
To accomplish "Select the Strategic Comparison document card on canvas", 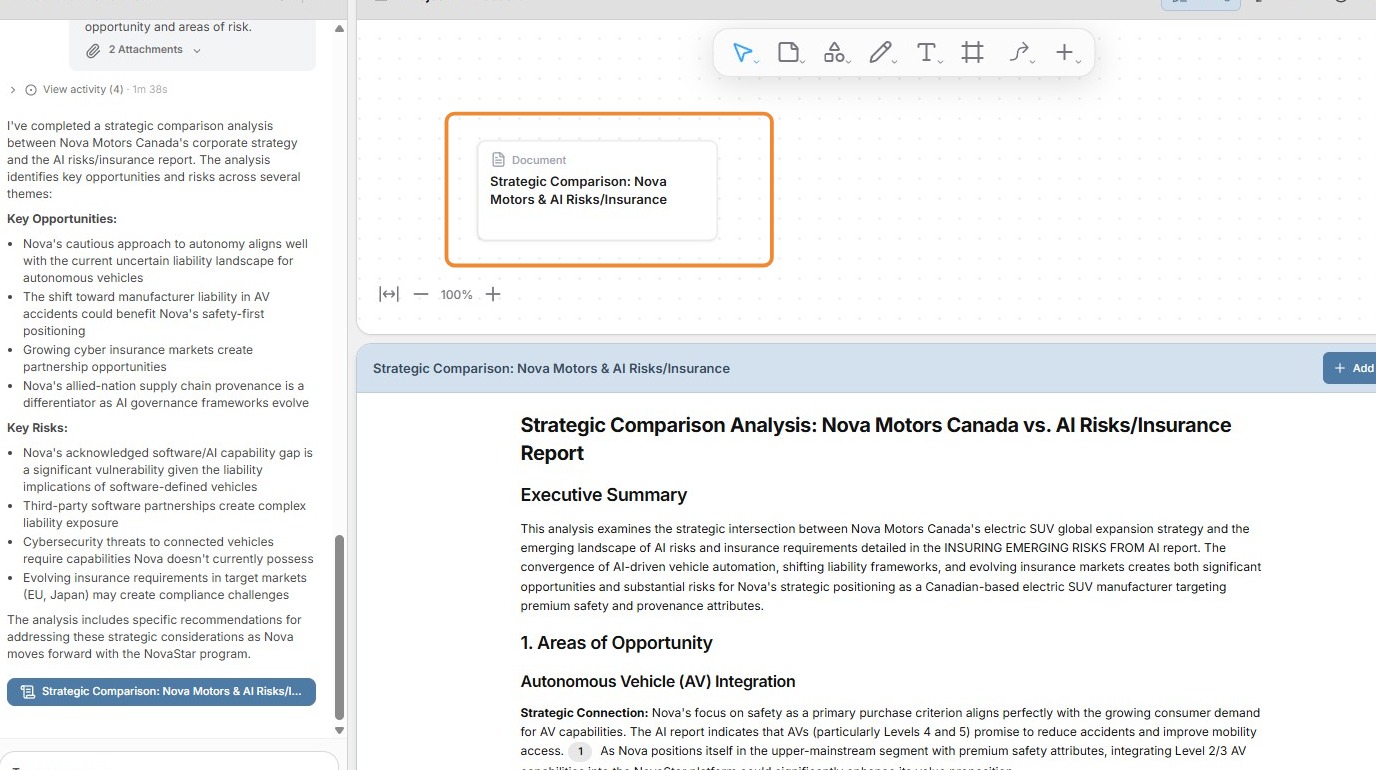I will click(597, 190).
